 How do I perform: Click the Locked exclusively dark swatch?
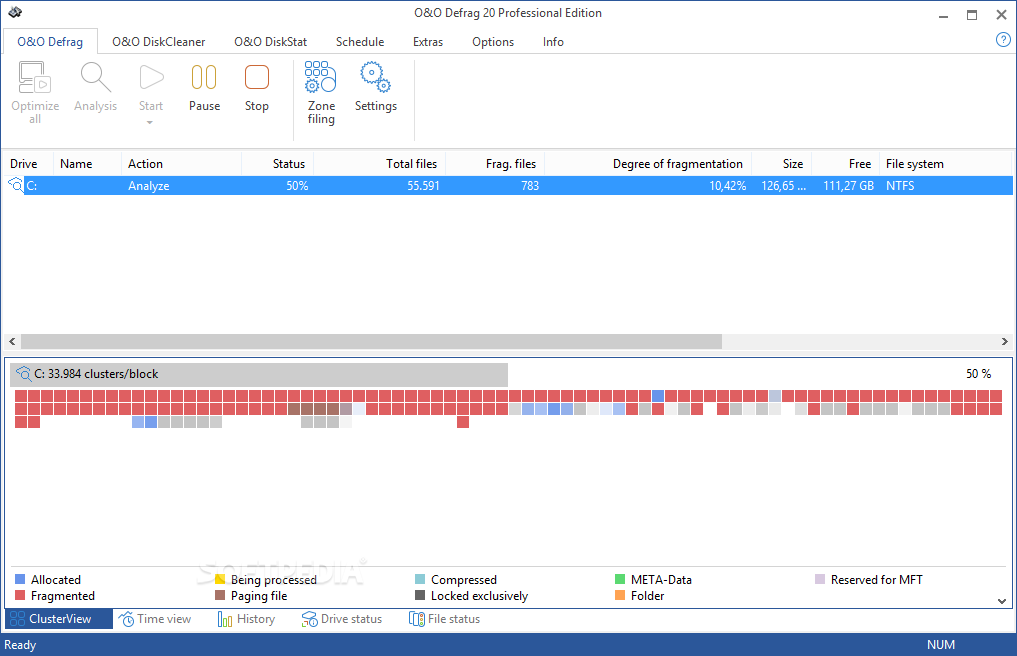420,595
